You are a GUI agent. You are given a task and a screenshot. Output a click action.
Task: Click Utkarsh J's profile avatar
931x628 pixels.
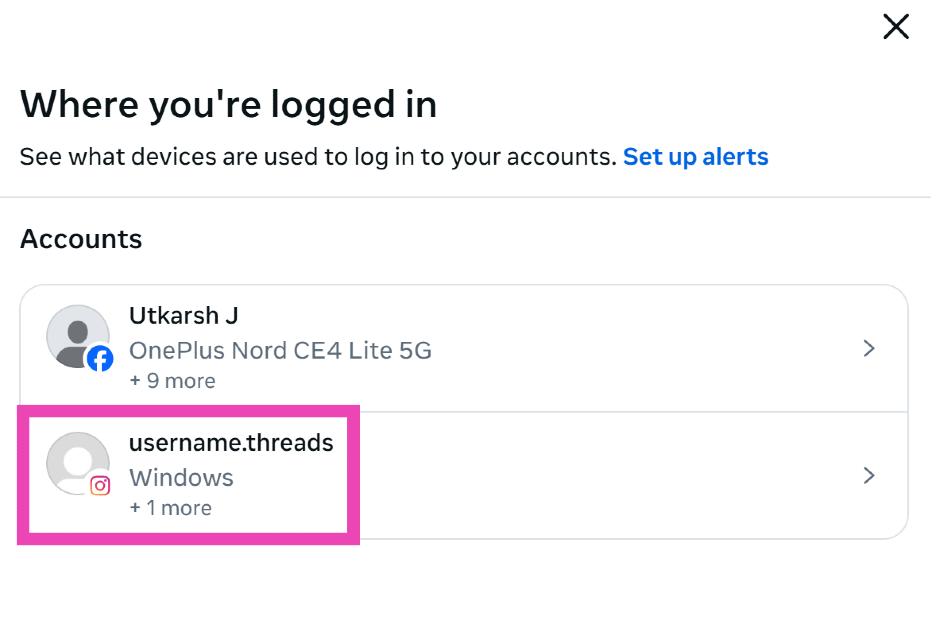click(76, 335)
